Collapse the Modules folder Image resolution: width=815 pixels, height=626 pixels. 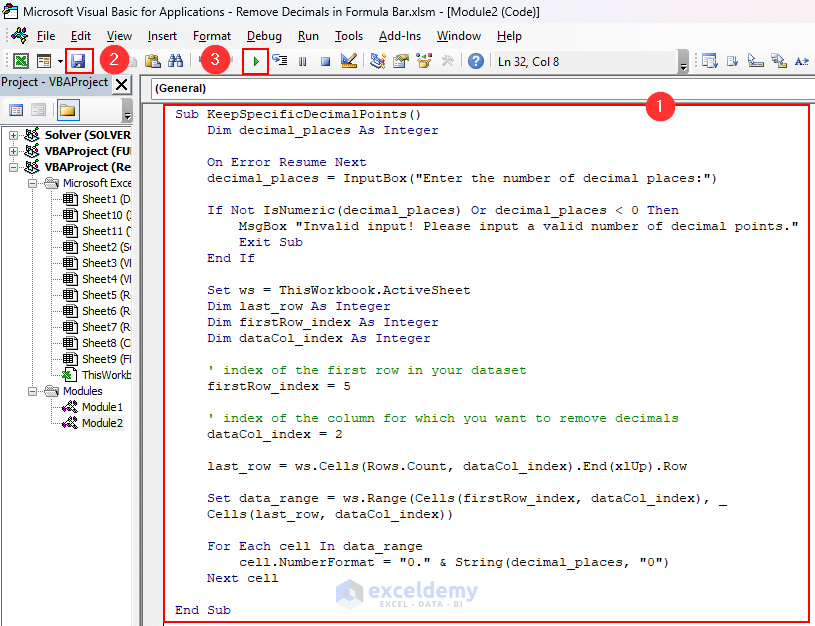[32, 391]
